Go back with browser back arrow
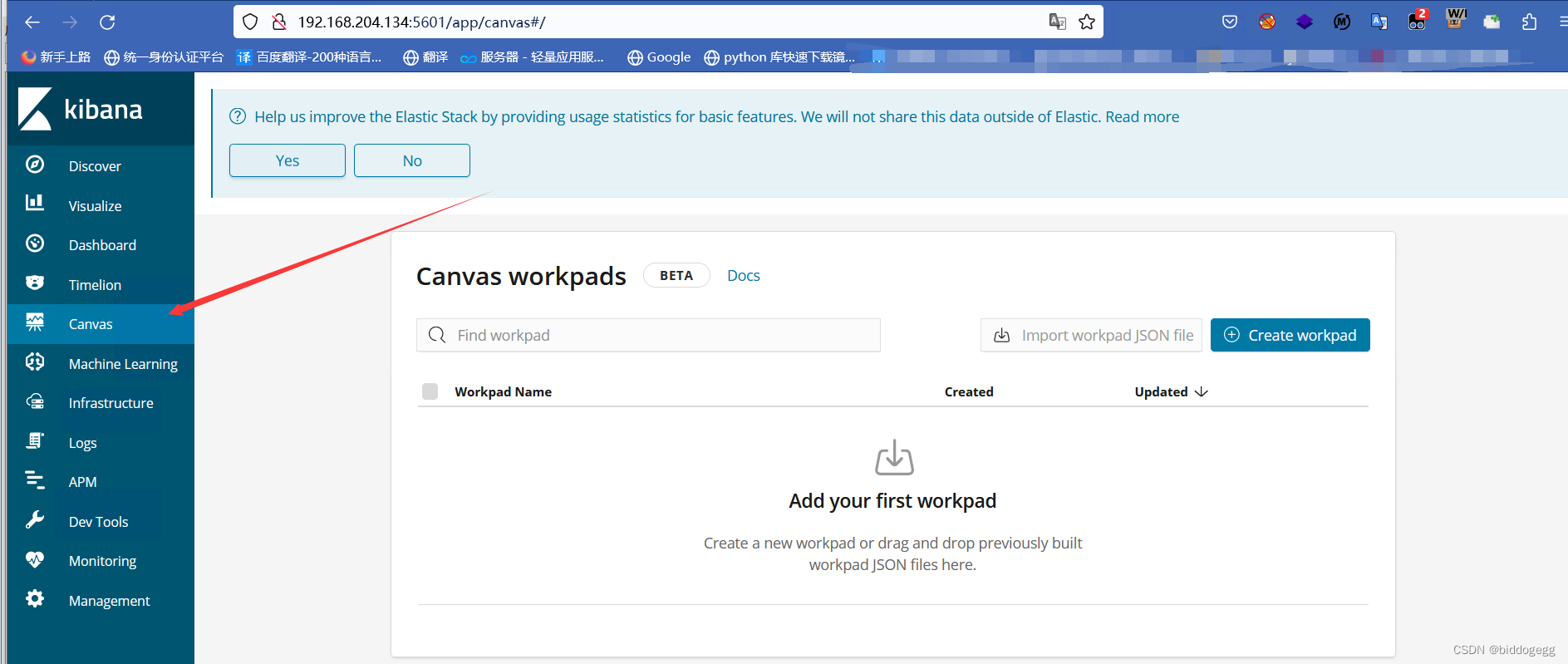The width and height of the screenshot is (1568, 664). coord(32,22)
